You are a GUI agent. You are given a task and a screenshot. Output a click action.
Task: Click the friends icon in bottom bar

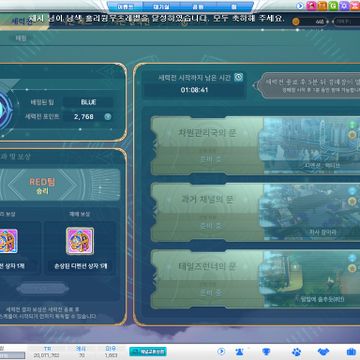click(239, 351)
